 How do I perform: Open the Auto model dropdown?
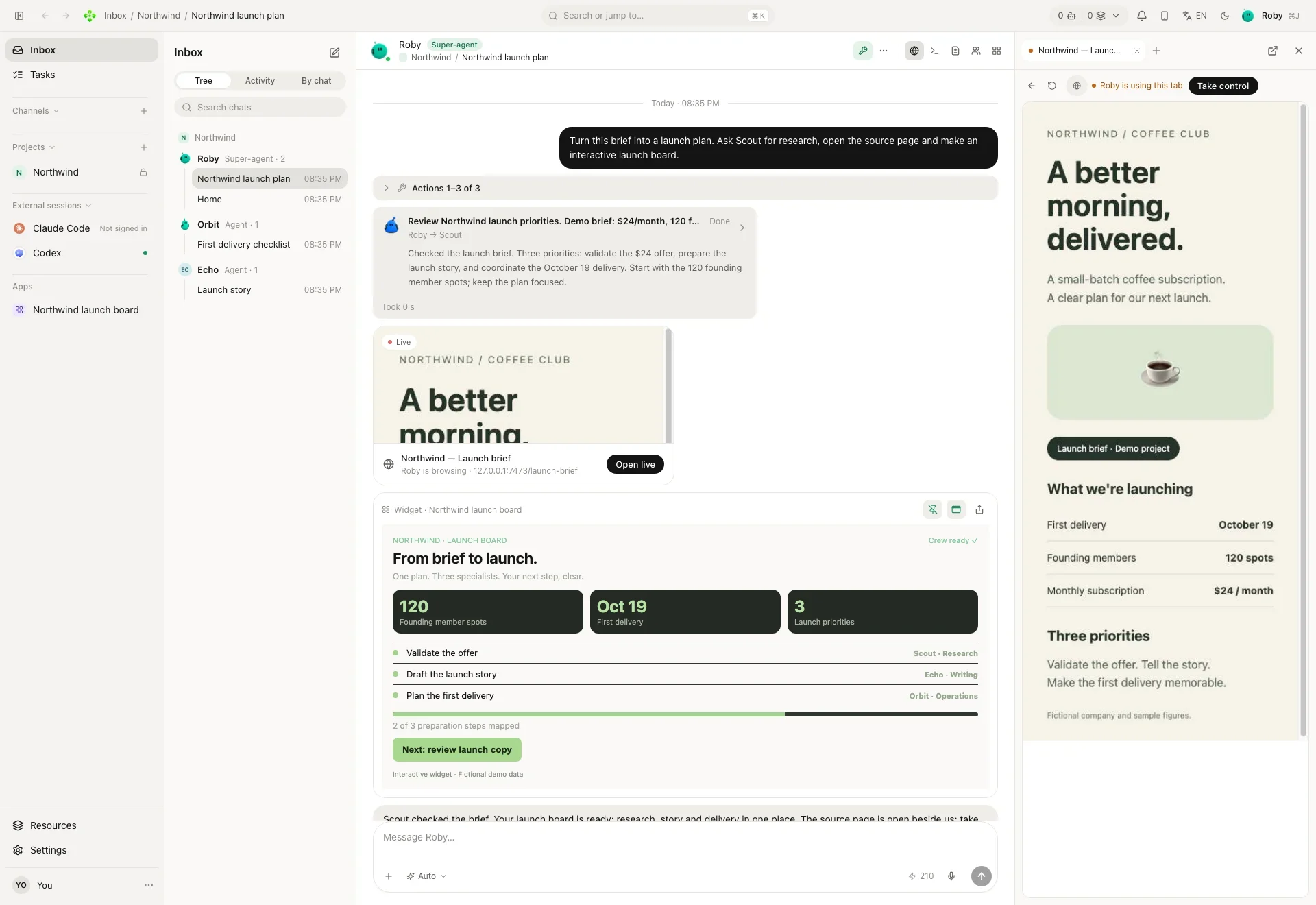point(426,876)
